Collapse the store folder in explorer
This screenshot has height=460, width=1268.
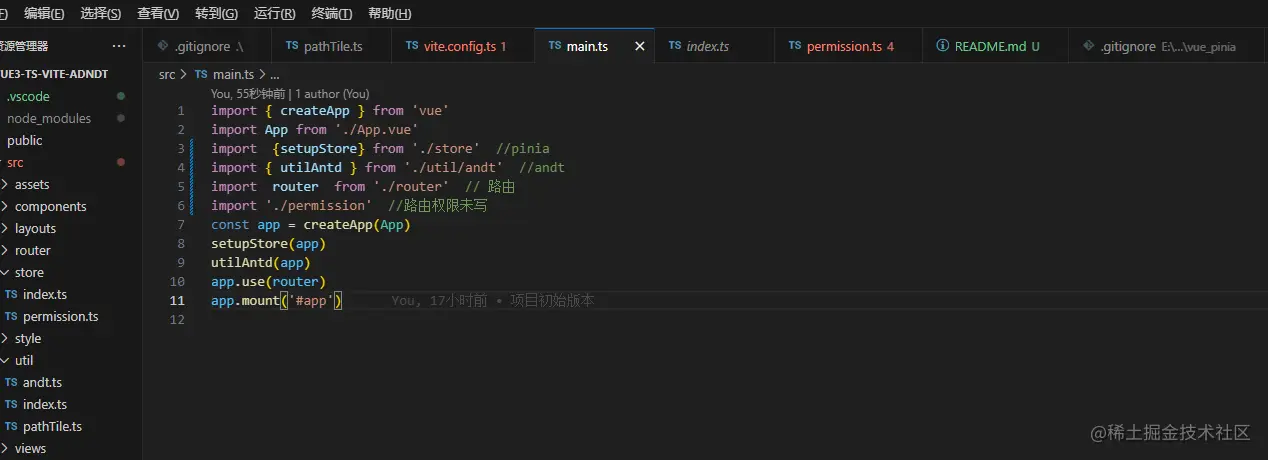(x=29, y=272)
